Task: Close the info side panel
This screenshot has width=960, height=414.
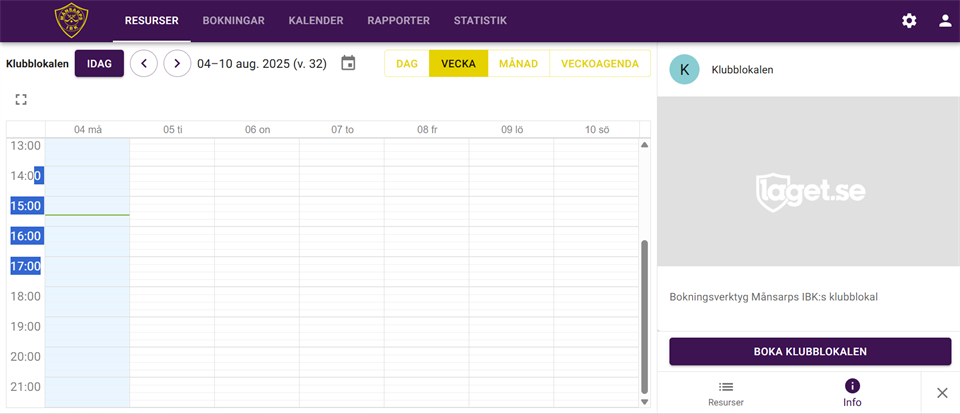Action: tap(941, 393)
